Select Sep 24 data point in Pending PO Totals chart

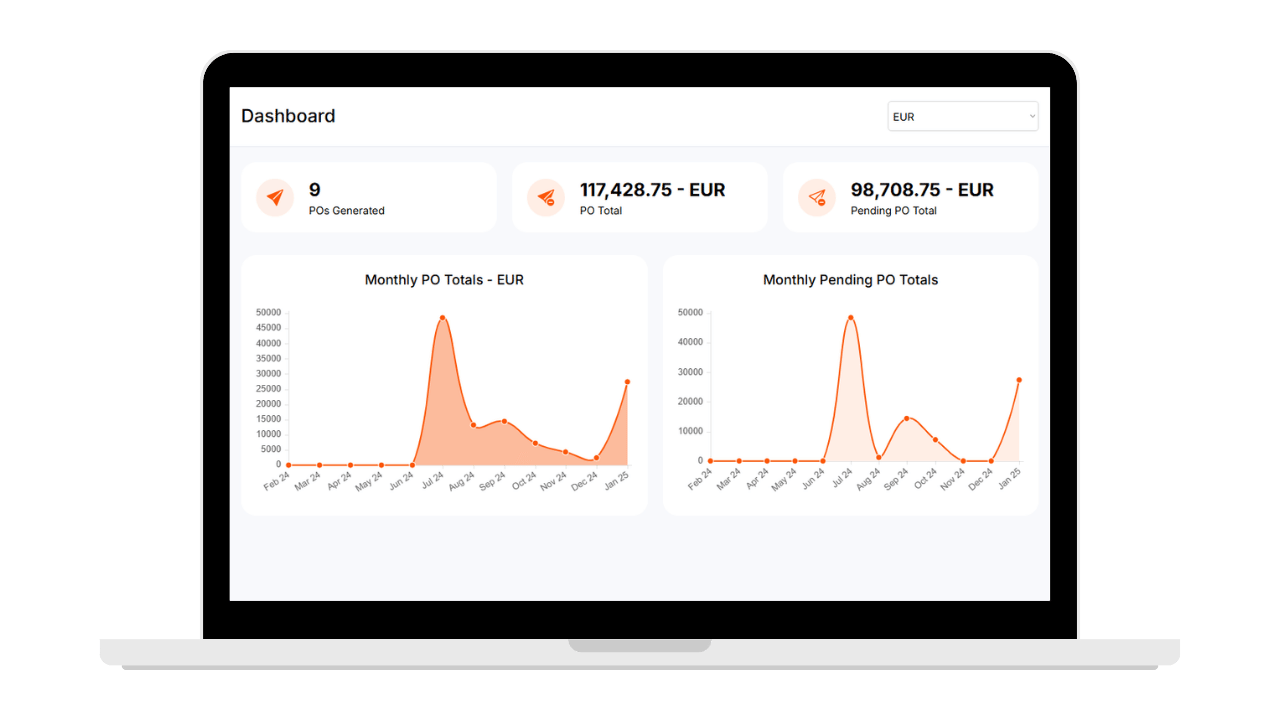point(906,418)
